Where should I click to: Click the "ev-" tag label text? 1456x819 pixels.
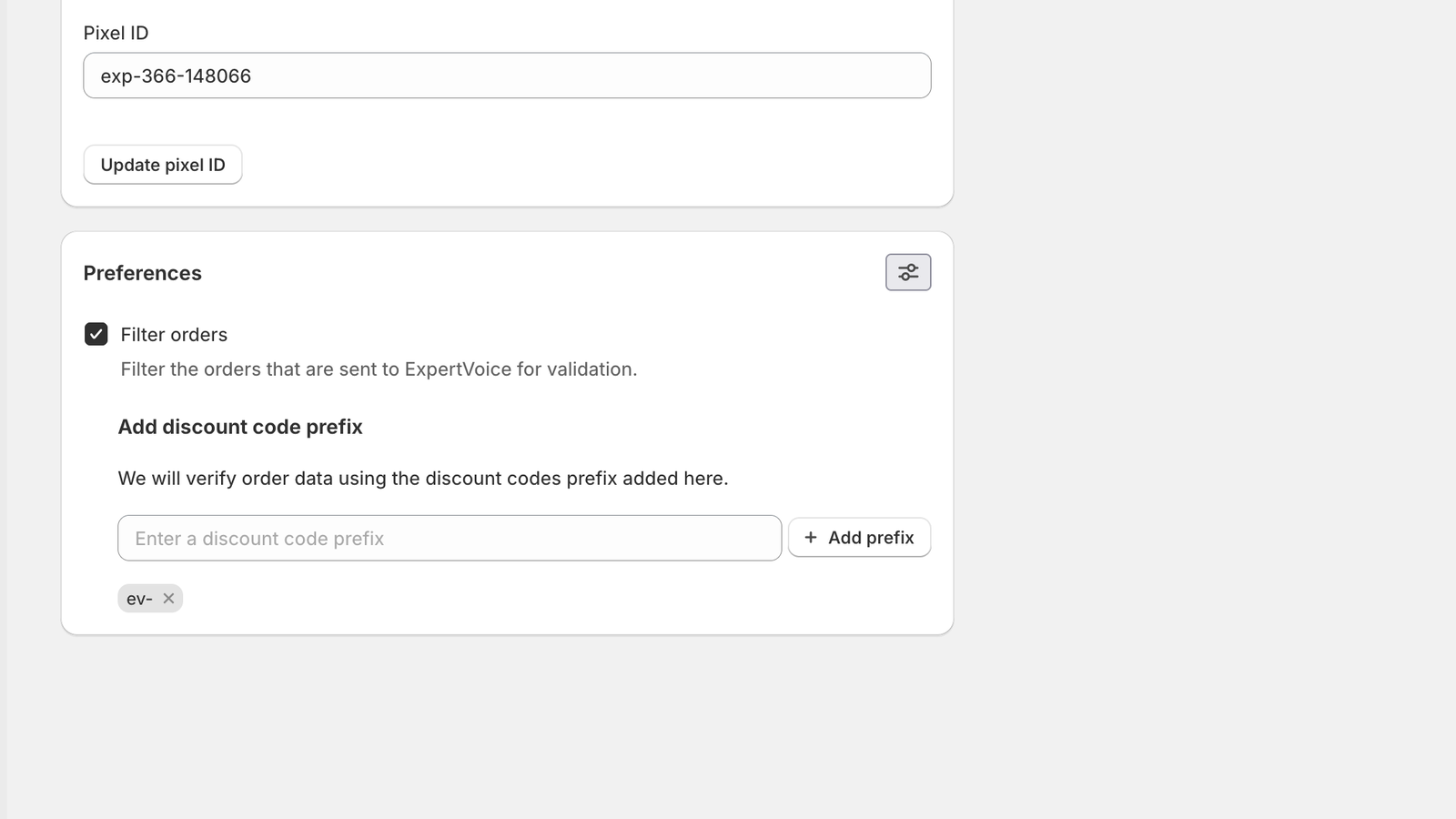coord(139,599)
